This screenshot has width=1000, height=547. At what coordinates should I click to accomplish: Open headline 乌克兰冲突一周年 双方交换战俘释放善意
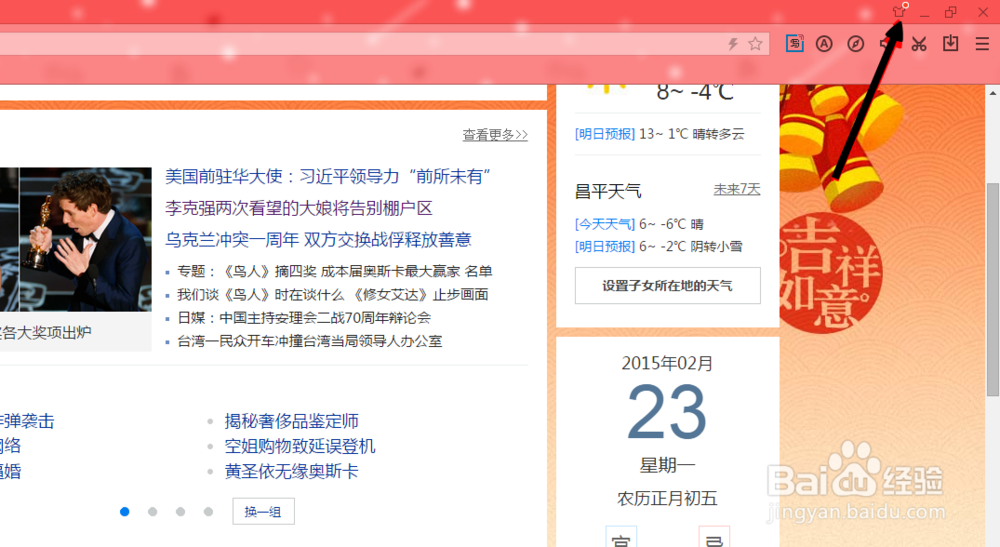(318, 240)
